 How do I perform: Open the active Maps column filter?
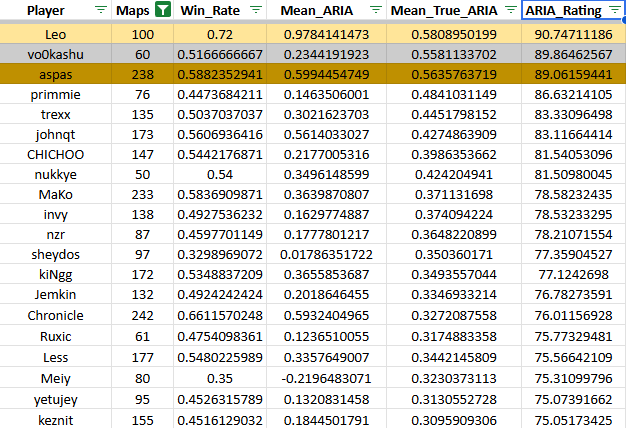click(x=163, y=10)
